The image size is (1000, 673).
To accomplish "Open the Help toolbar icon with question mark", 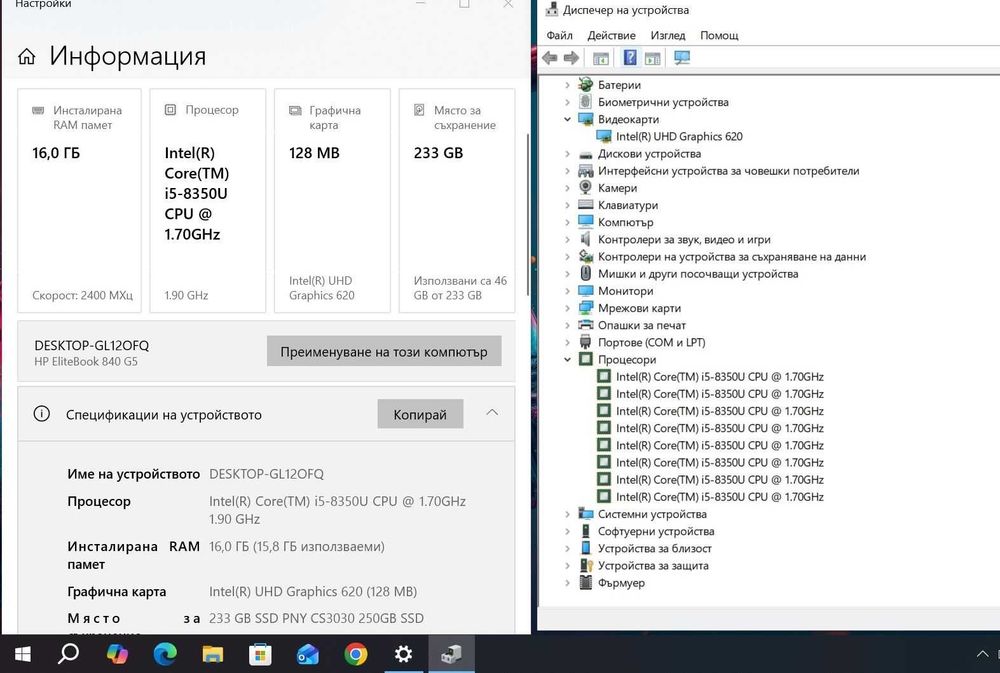I will click(x=630, y=57).
